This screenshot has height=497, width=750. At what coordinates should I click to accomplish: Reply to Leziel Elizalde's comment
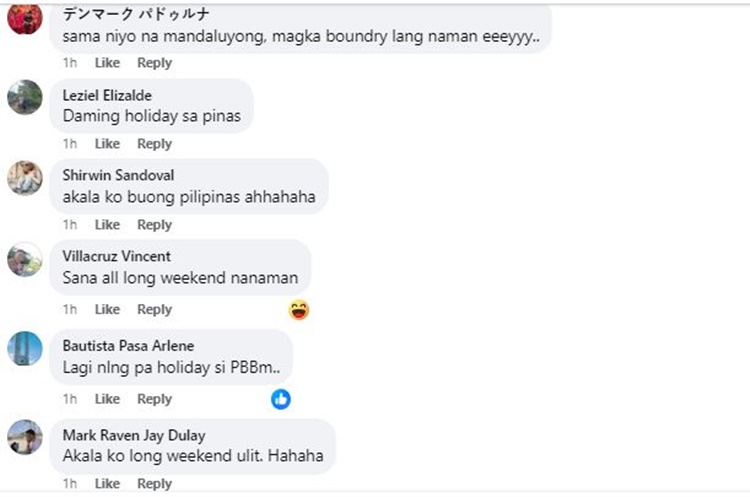click(x=154, y=144)
